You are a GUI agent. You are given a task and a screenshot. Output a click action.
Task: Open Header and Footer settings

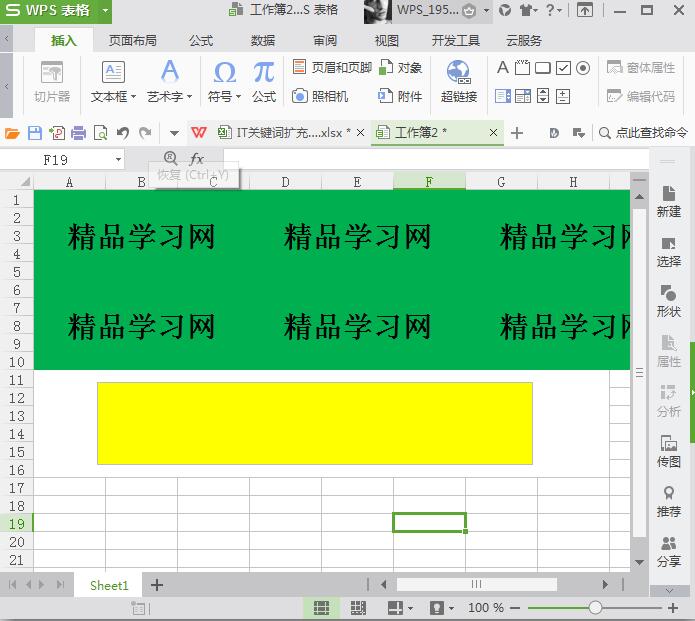coord(332,67)
